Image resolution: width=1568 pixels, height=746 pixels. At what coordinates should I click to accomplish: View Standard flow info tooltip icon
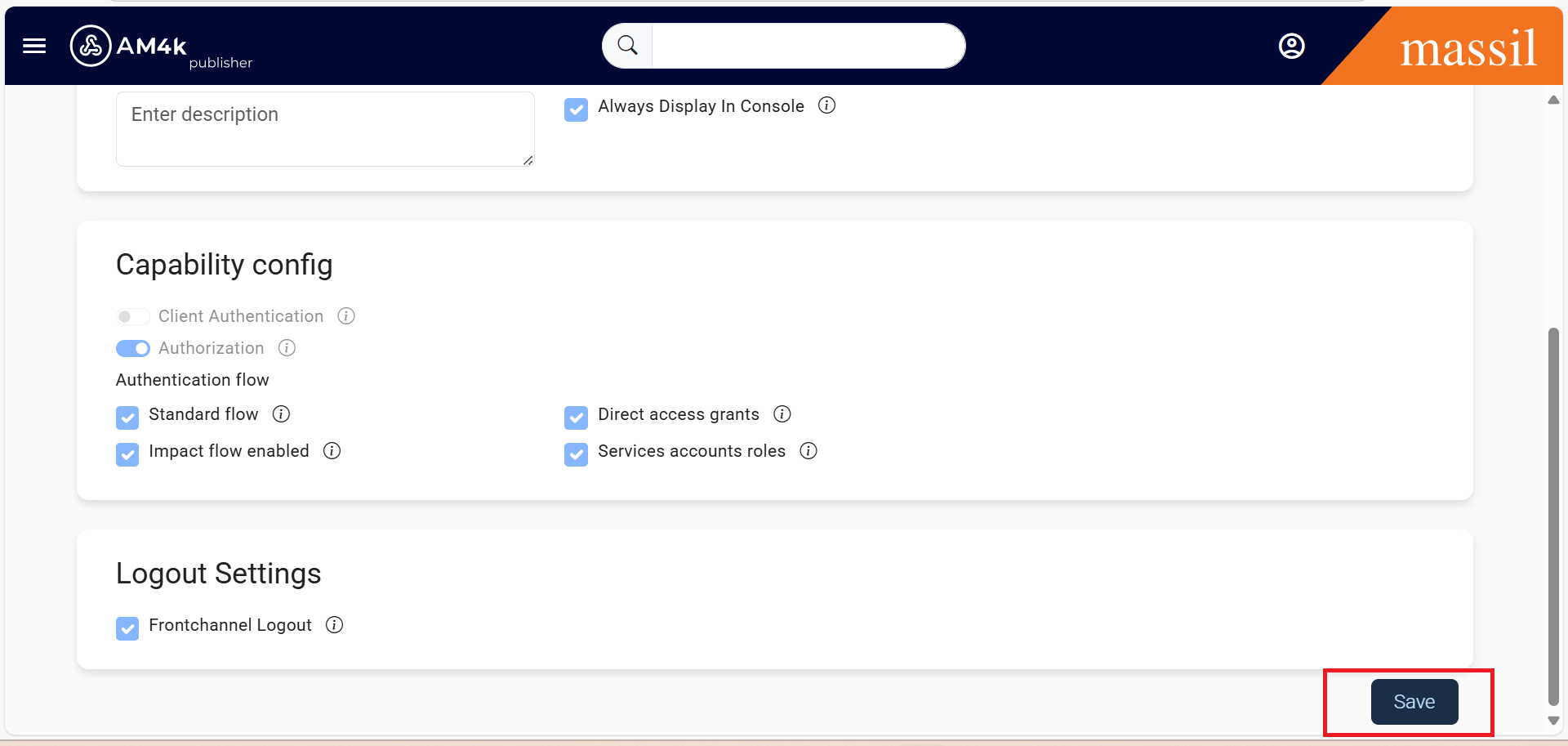[281, 414]
